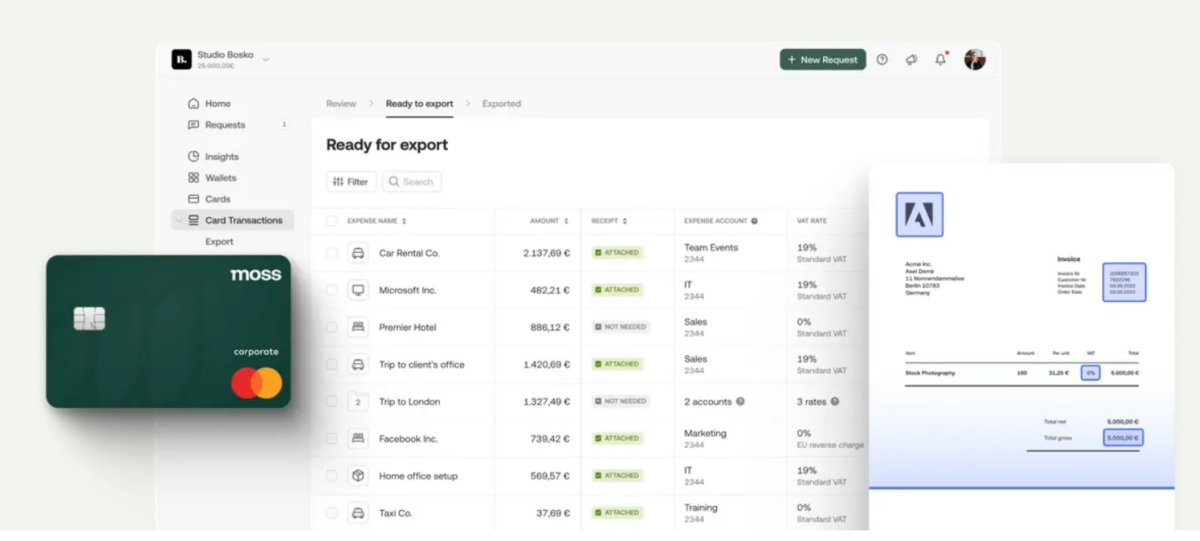Click the Microsoft Inc. monitor icon
1200x541 pixels.
pos(358,290)
